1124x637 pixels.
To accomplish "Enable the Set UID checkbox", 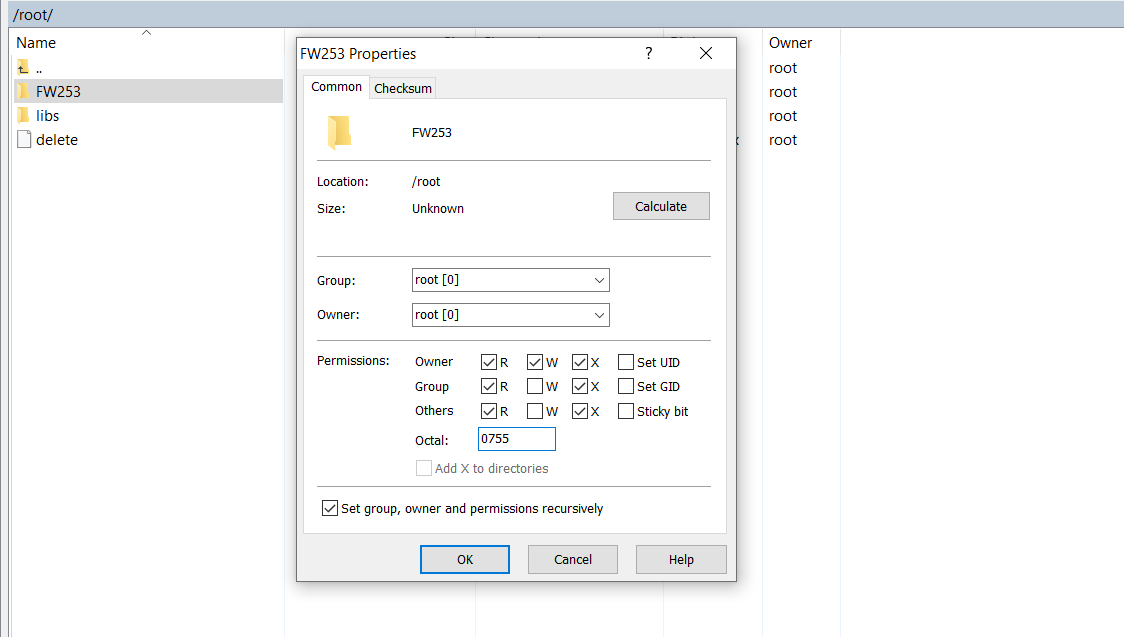I will point(626,363).
